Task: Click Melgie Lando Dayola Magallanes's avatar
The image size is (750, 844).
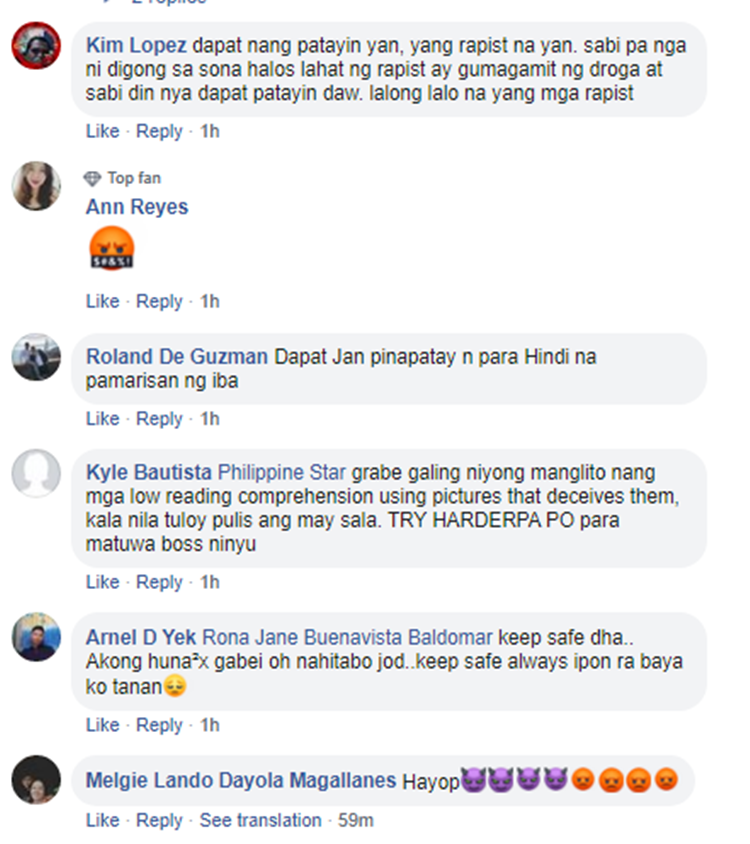Action: (x=36, y=780)
